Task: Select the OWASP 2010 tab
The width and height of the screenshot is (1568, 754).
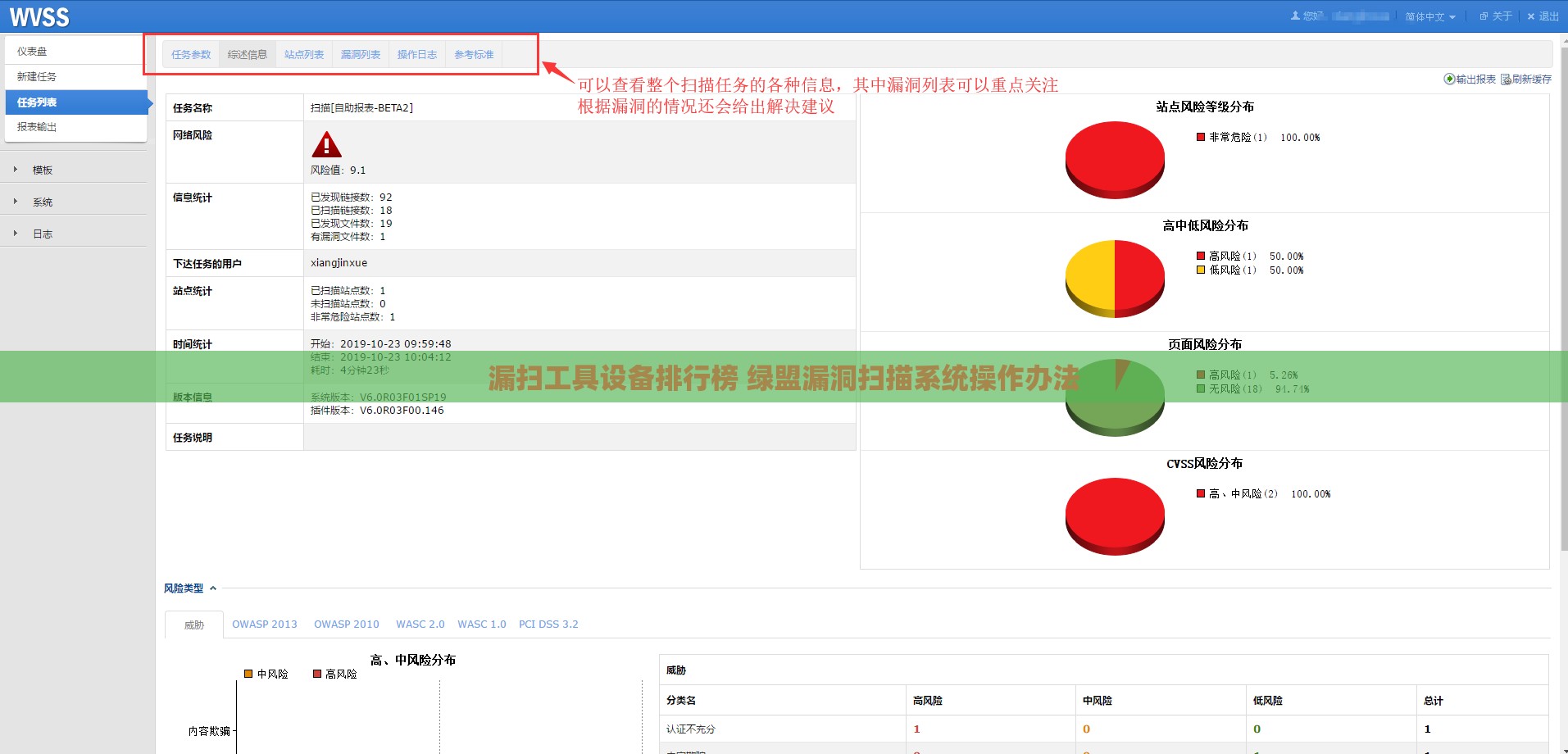Action: click(x=346, y=625)
